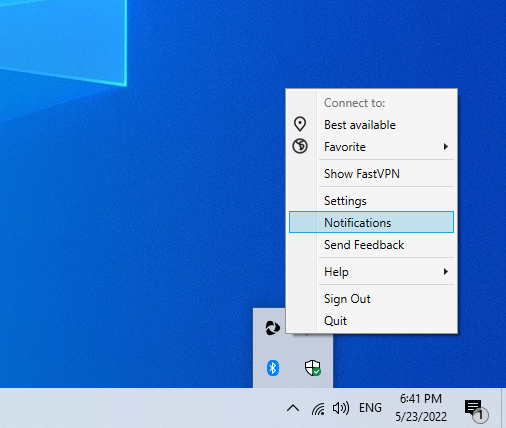Image resolution: width=506 pixels, height=428 pixels.
Task: Click the location pin icon beside Best available
Action: coord(300,124)
